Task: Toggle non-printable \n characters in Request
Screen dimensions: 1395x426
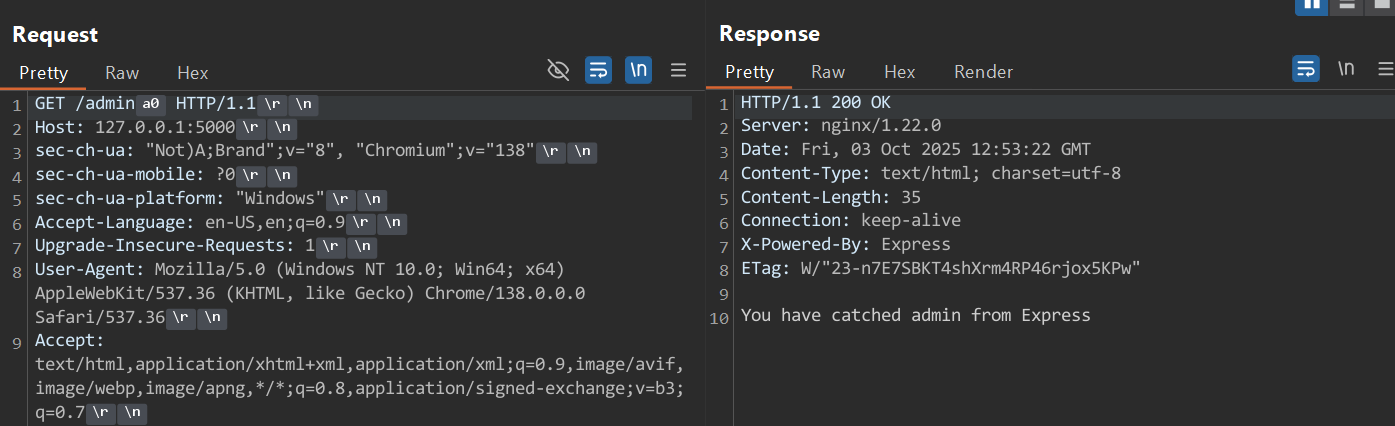Action: coord(638,70)
